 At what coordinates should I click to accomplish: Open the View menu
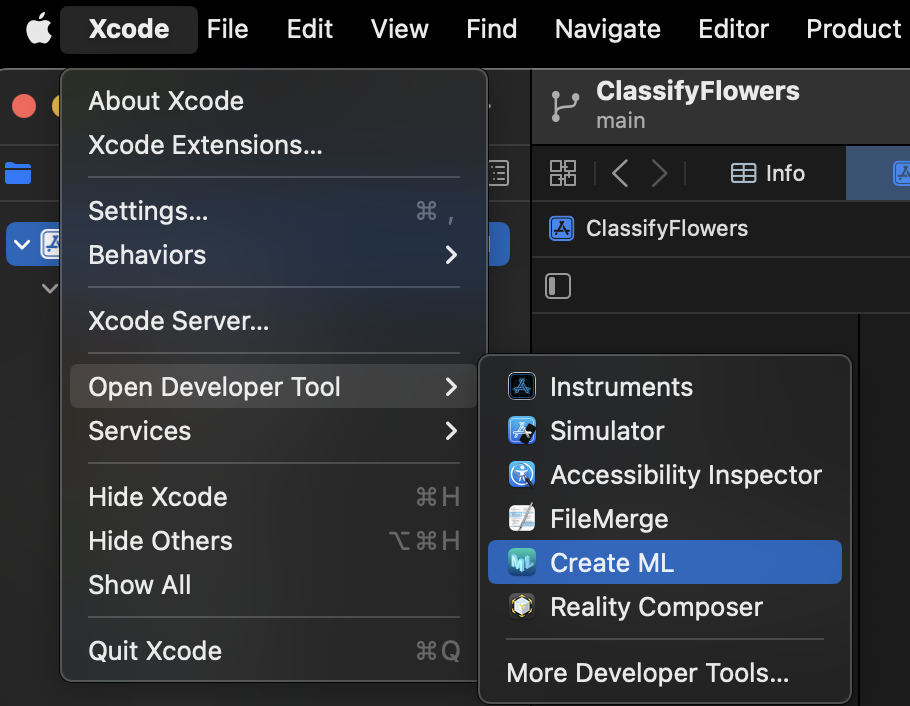coord(399,29)
